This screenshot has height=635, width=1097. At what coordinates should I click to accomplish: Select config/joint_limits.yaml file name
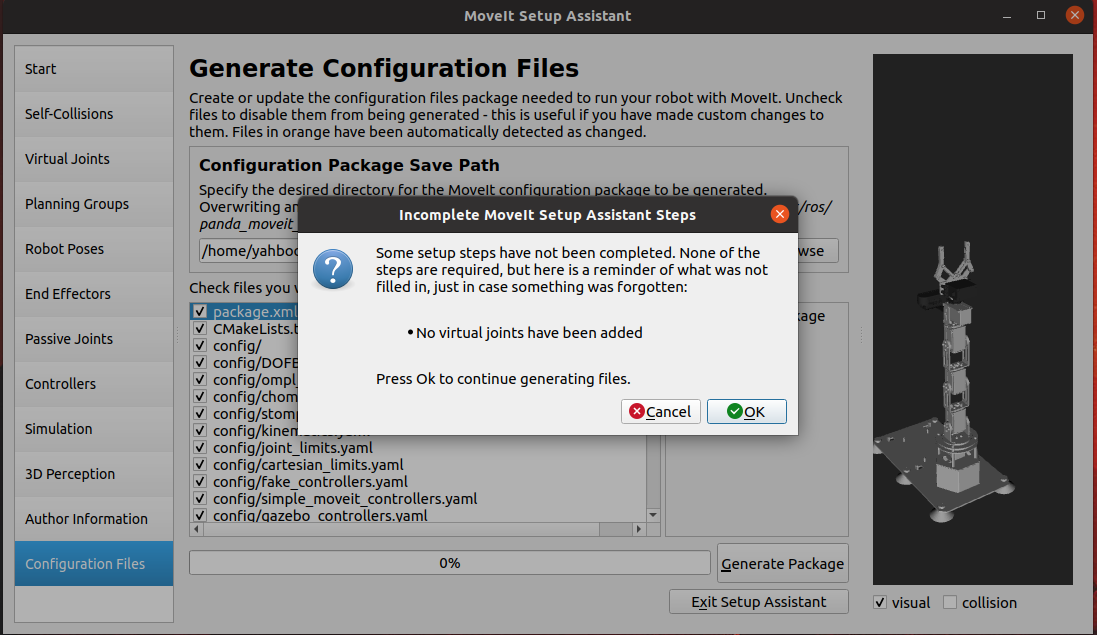coord(293,448)
